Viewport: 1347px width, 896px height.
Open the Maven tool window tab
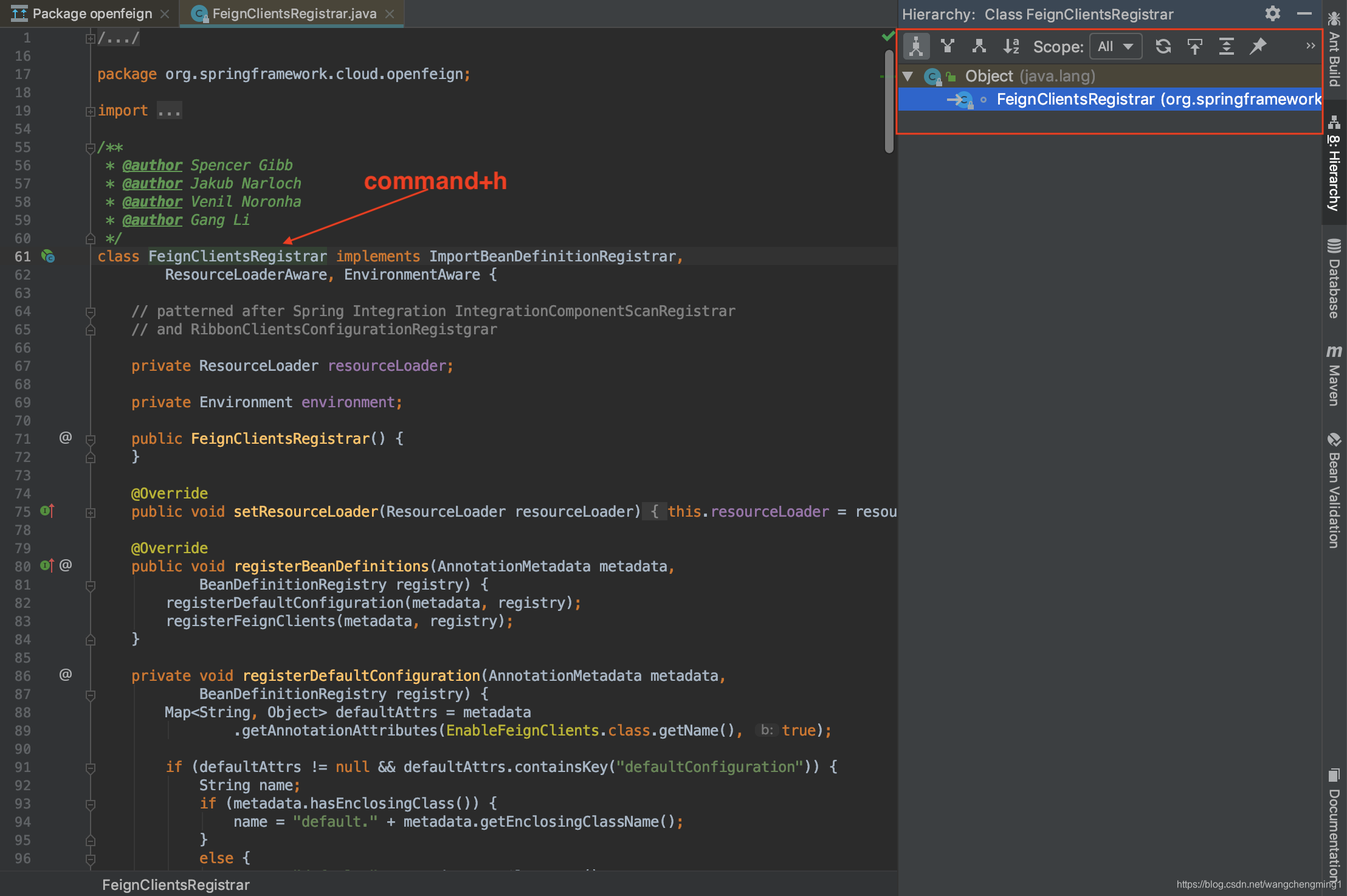click(1334, 376)
